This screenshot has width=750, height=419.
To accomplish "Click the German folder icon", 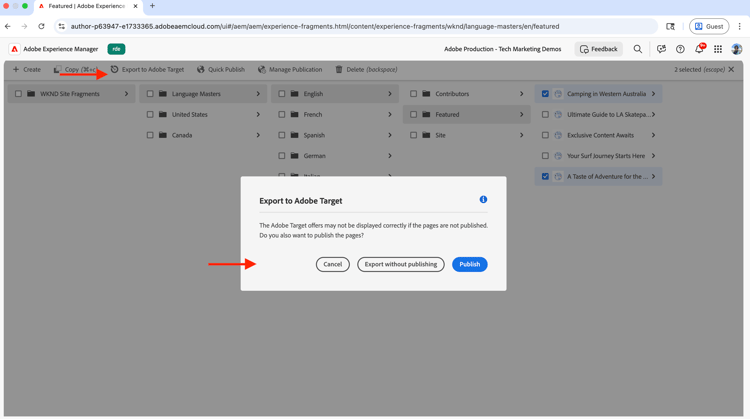I will (x=295, y=155).
